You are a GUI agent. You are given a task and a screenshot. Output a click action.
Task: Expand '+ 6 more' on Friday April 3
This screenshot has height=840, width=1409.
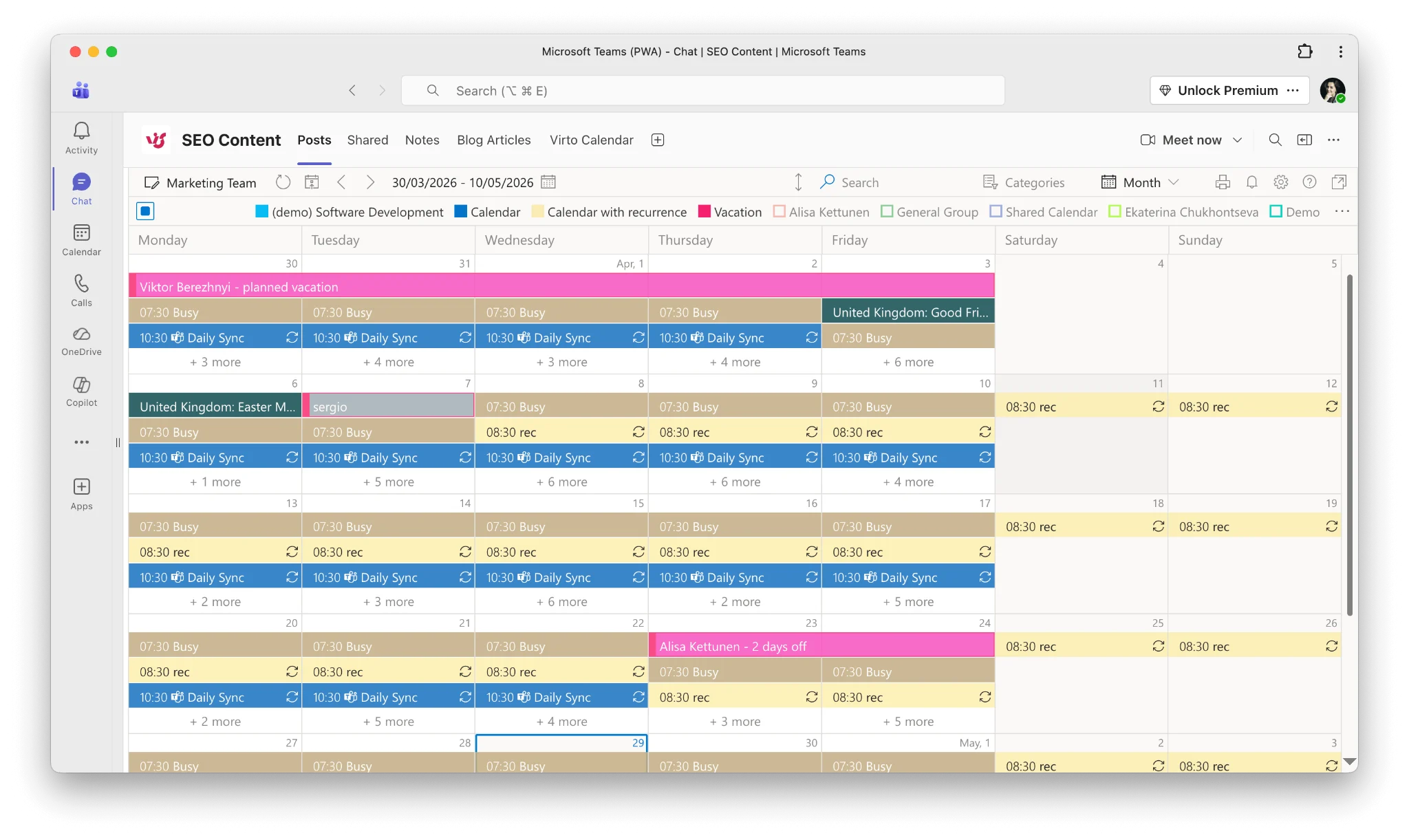click(908, 362)
